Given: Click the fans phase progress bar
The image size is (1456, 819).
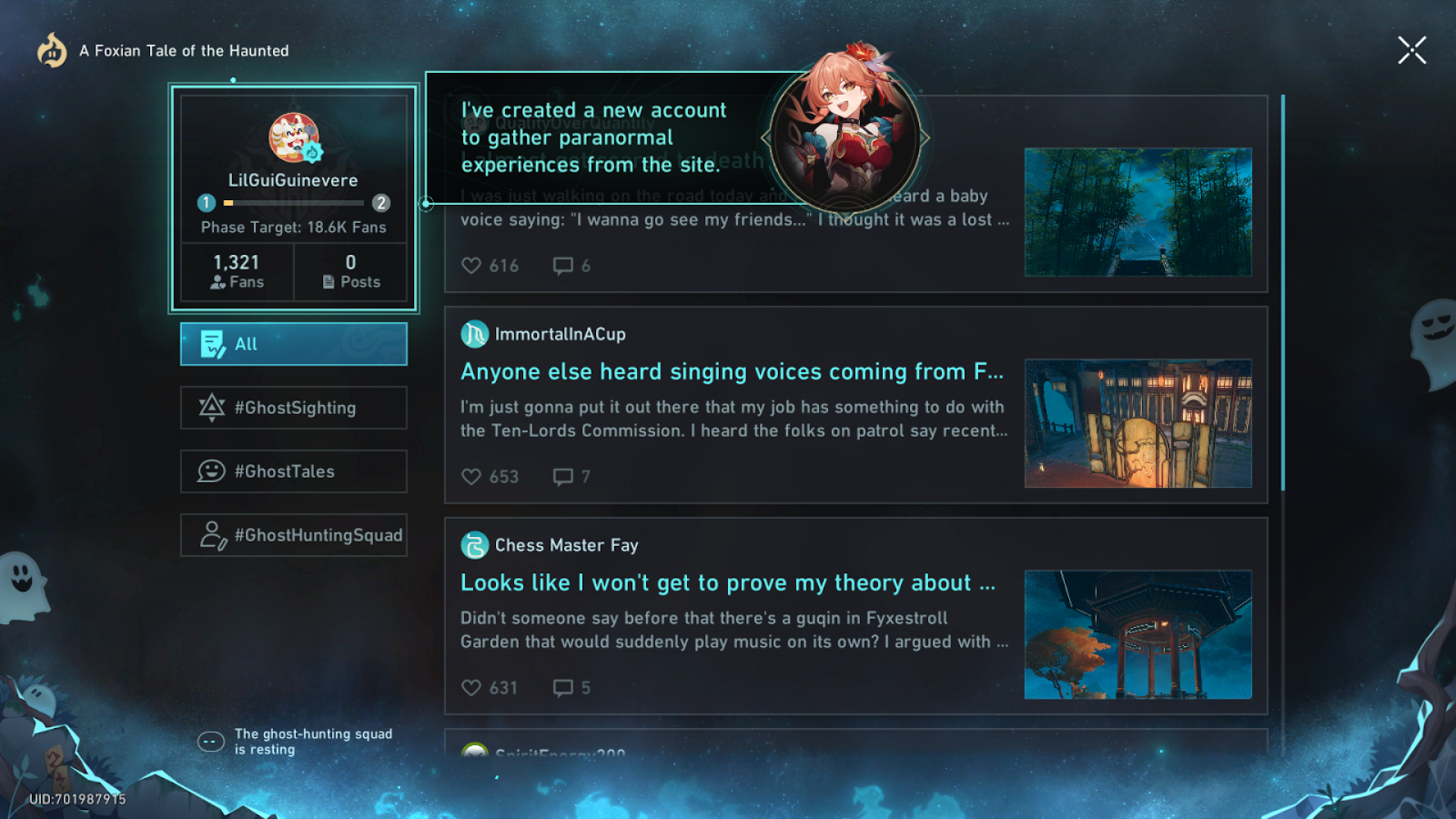Looking at the screenshot, I should (294, 203).
